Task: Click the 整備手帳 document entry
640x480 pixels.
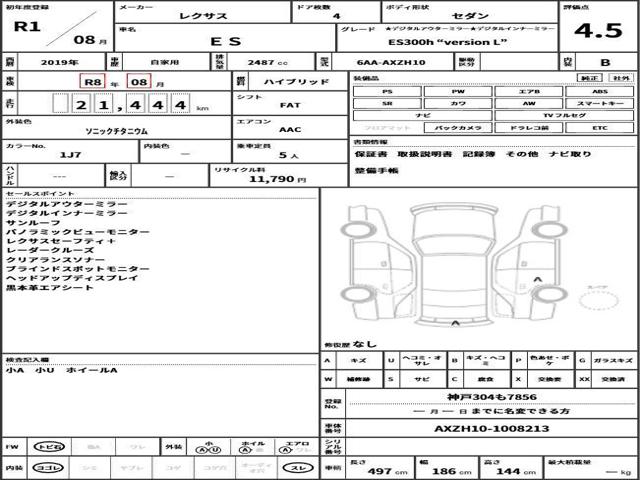Action: [x=376, y=171]
